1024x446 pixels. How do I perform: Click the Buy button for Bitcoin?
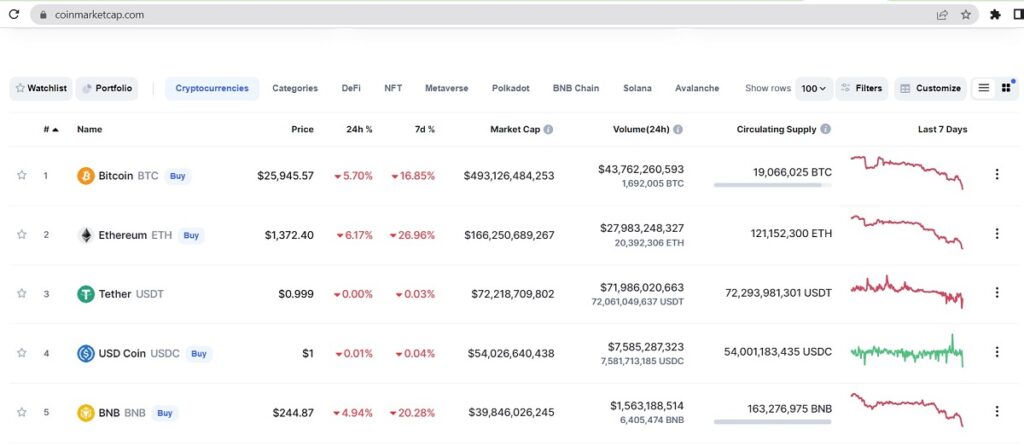(x=178, y=176)
